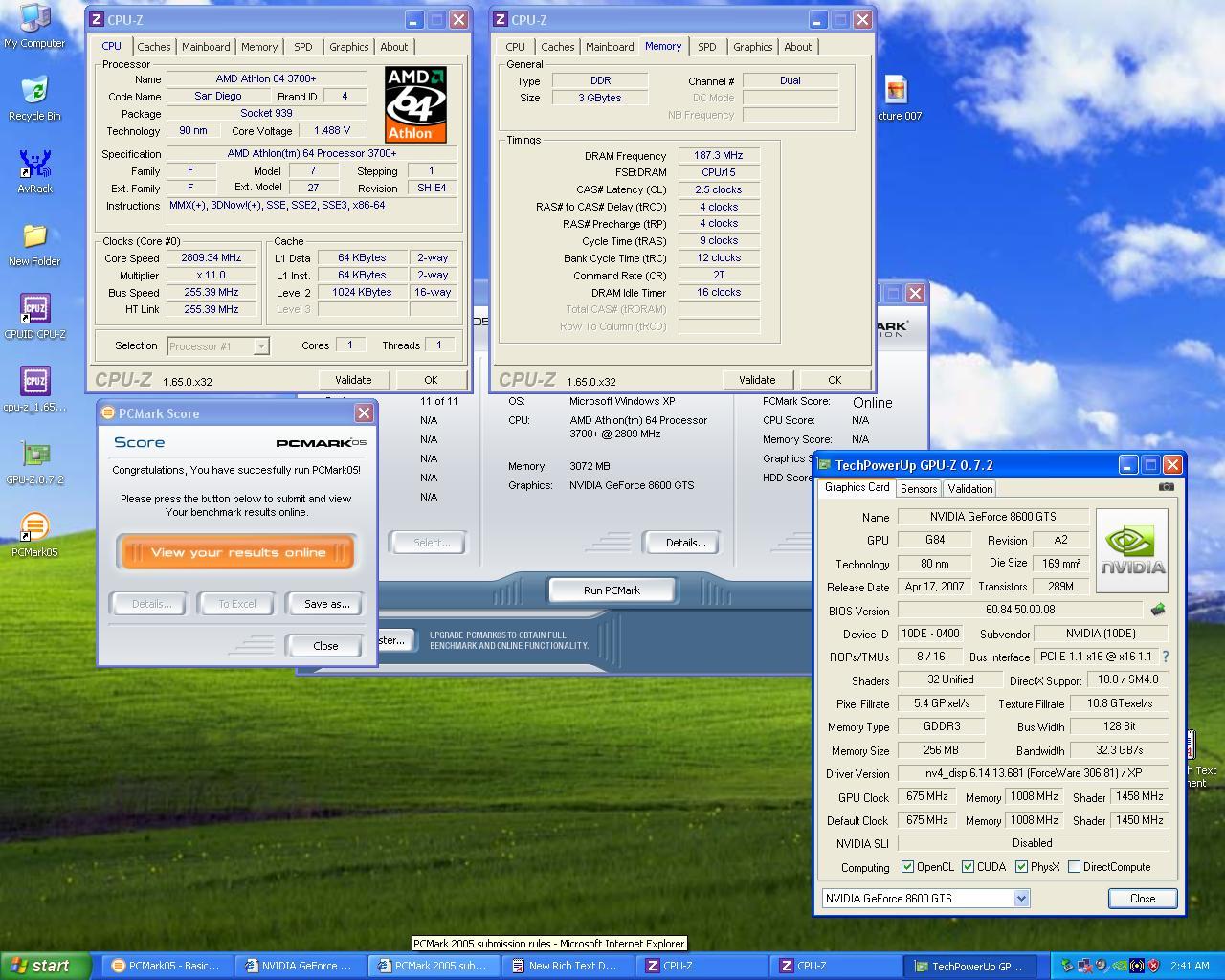Click the Driver Version field in GPU-Z

coord(1033,773)
